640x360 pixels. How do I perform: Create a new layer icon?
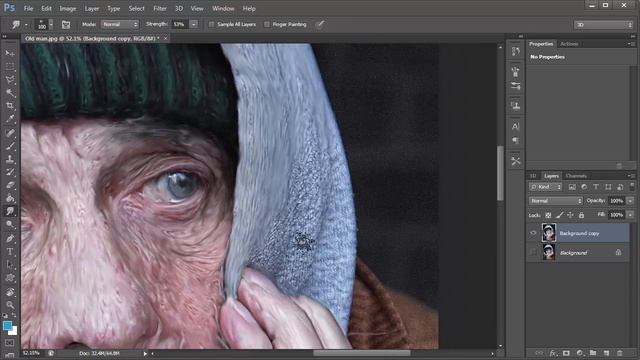[x=606, y=353]
